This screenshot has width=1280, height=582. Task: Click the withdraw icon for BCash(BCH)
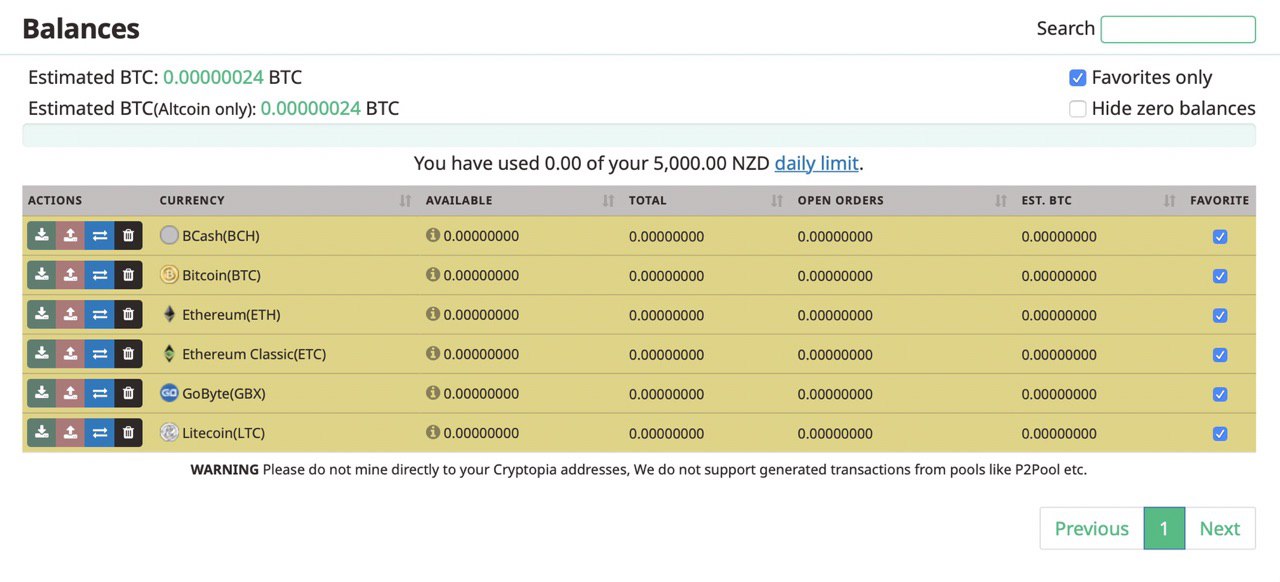click(x=70, y=236)
